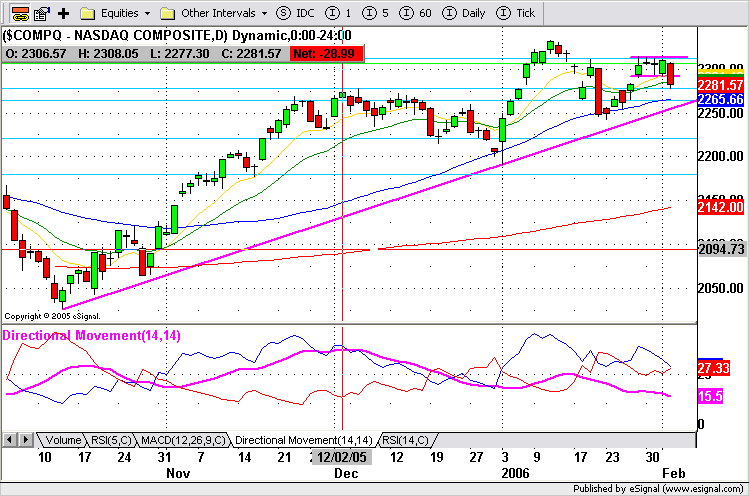Click the red 2142.00 price label
This screenshot has height=496, width=749.
721,207
